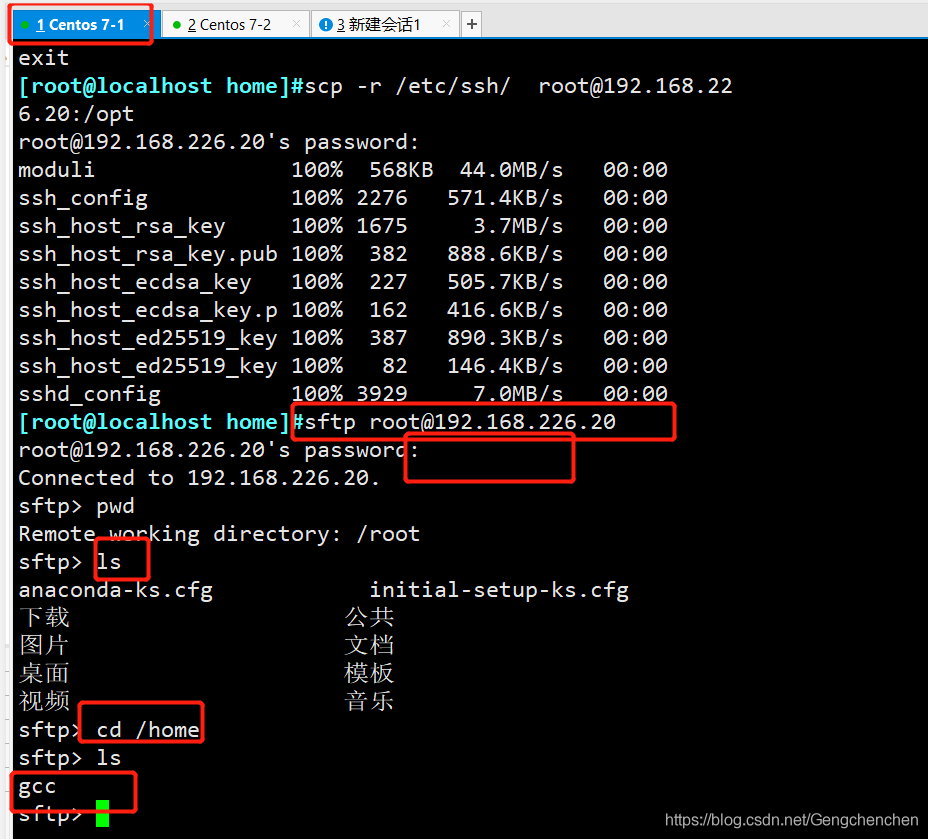Switch to the Centos 7-1 session tab

point(80,25)
